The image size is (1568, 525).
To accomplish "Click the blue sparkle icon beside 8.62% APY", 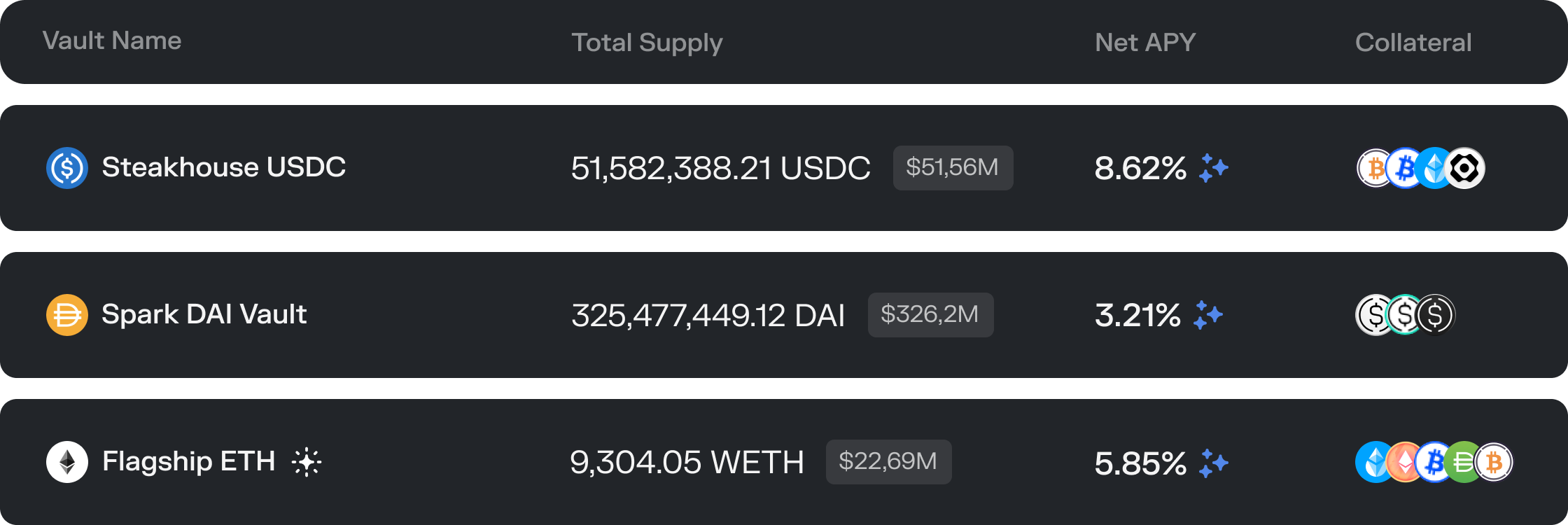I will tap(1214, 168).
